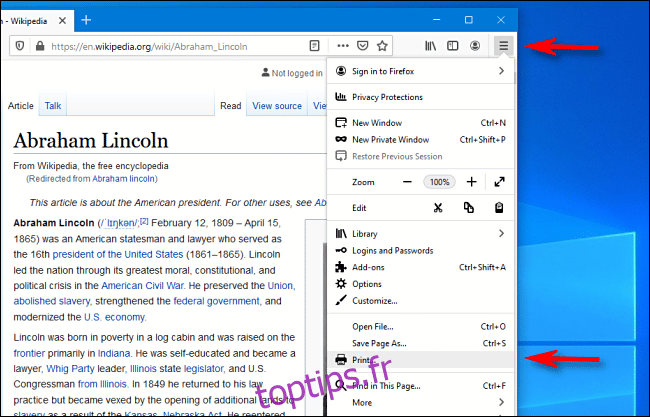Open Logins and Passwords
Image resolution: width=650 pixels, height=417 pixels.
(x=420, y=250)
